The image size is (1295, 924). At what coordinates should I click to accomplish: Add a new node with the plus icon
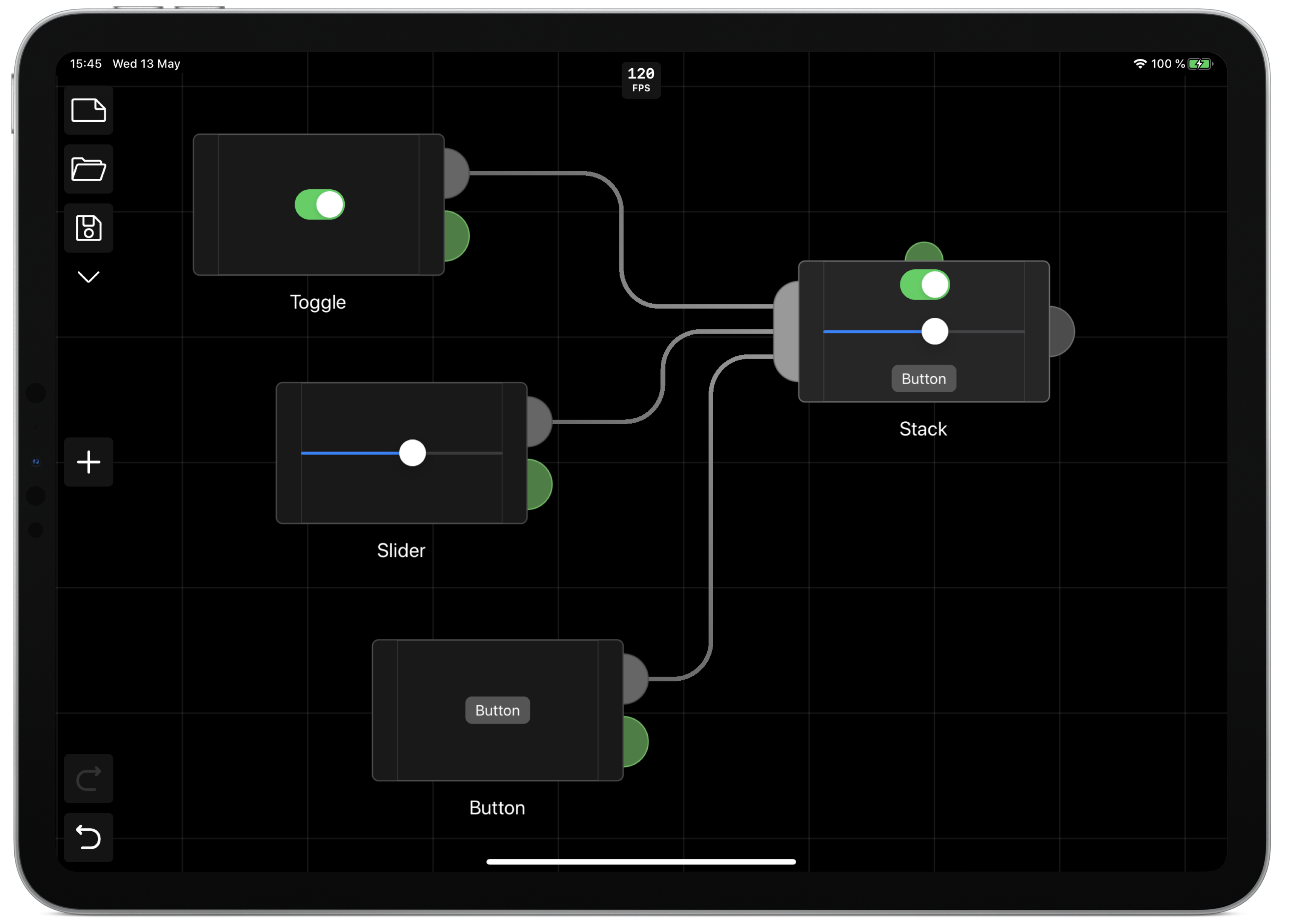[89, 462]
